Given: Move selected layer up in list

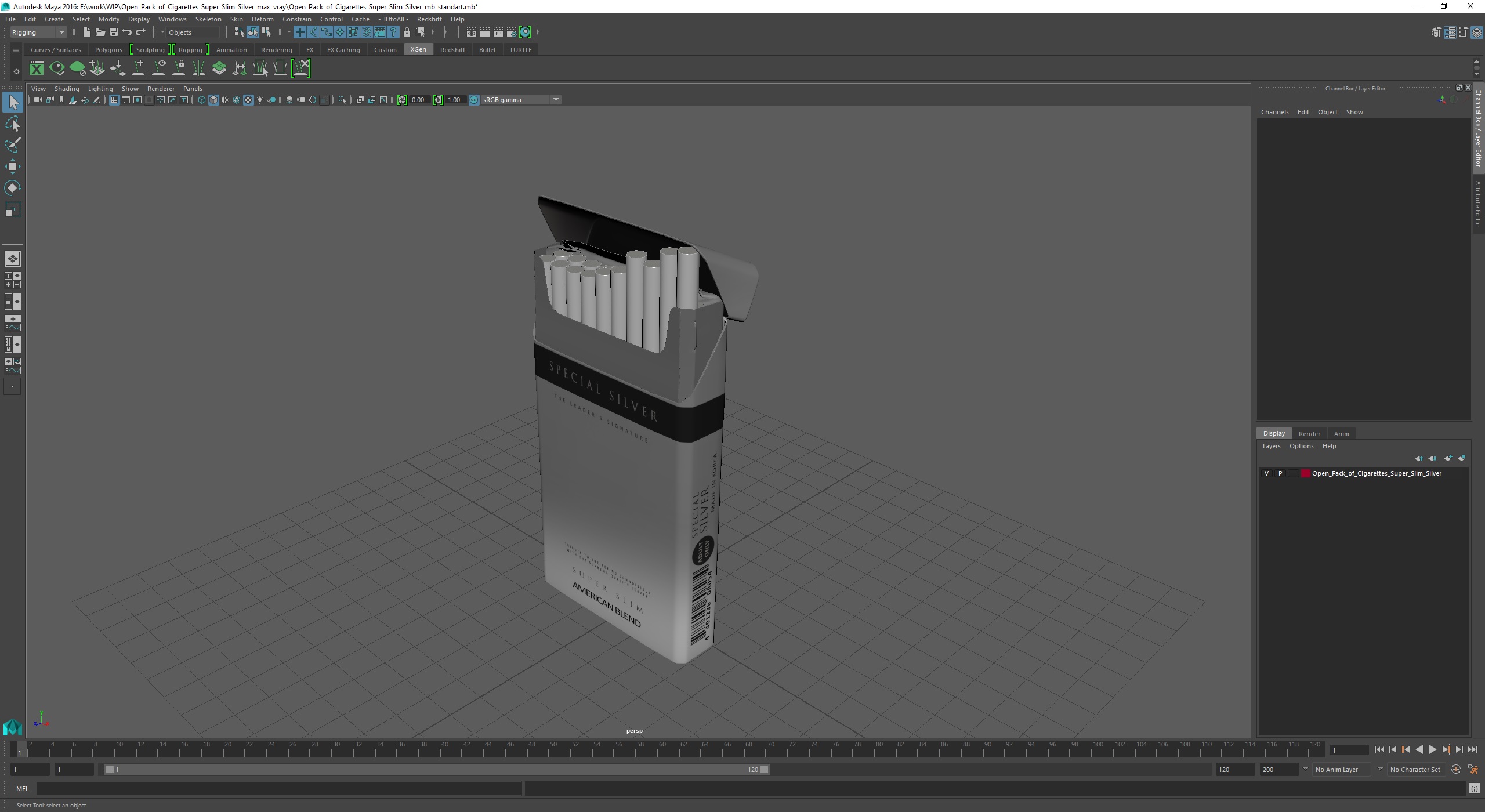Looking at the screenshot, I should pos(1419,458).
